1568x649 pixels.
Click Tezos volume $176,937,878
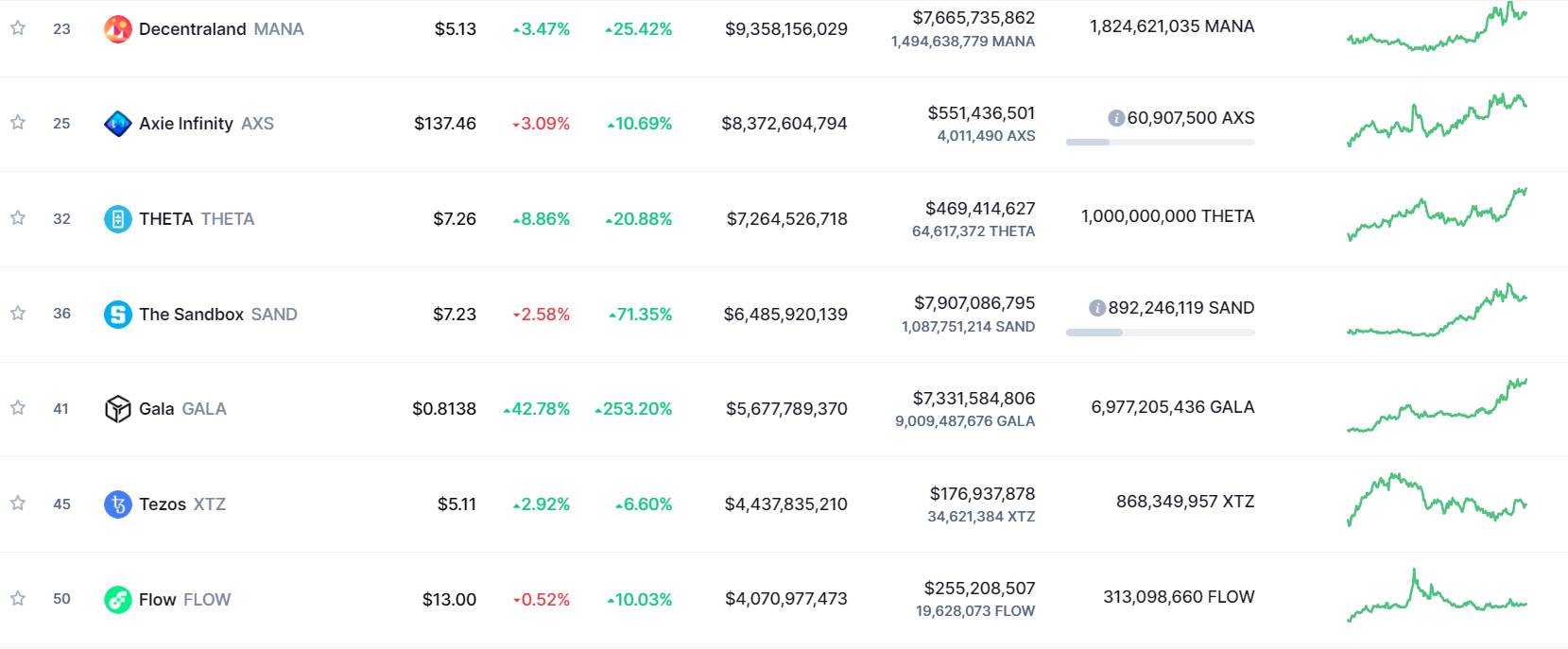coord(982,494)
